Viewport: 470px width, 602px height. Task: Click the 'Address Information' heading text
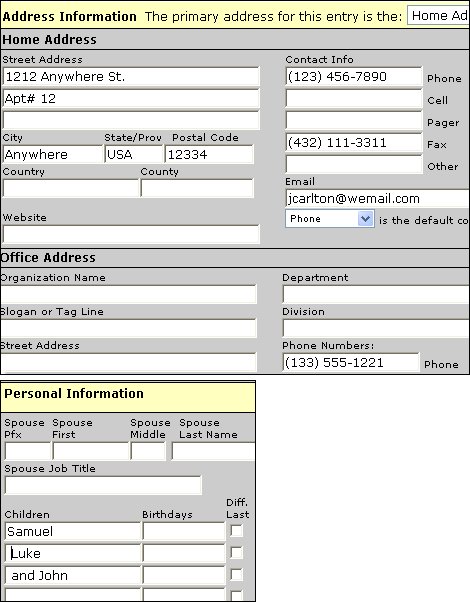click(x=69, y=17)
